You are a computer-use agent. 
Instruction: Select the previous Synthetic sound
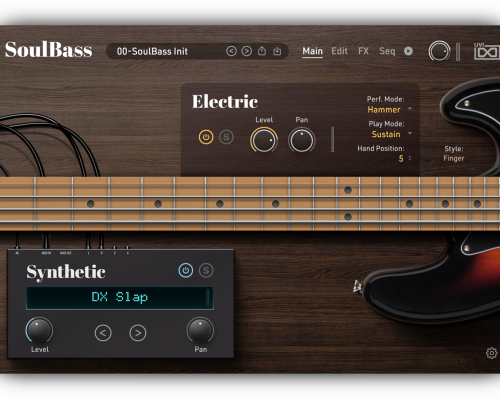(103, 333)
